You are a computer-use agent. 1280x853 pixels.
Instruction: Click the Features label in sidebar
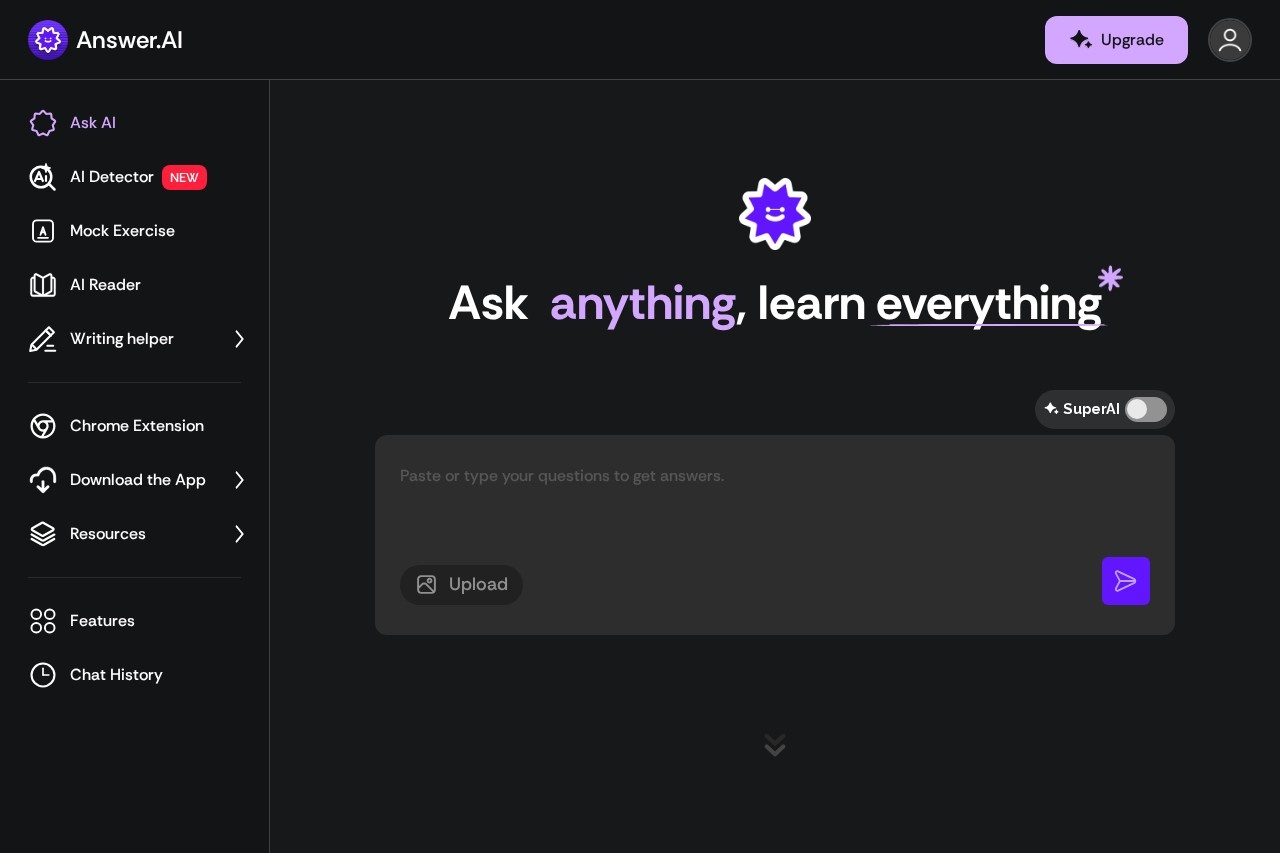[x=102, y=621]
